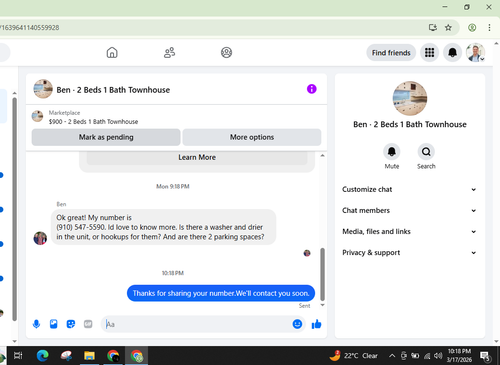Click the $900 - 2 Beds listing text
Screen dimensions: 500x365
click(x=93, y=122)
